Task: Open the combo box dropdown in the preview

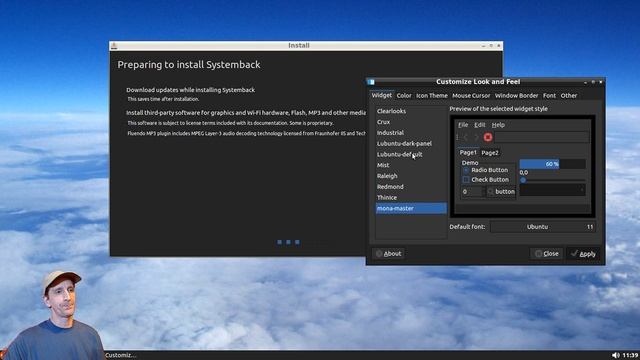Action: pyautogui.click(x=553, y=189)
